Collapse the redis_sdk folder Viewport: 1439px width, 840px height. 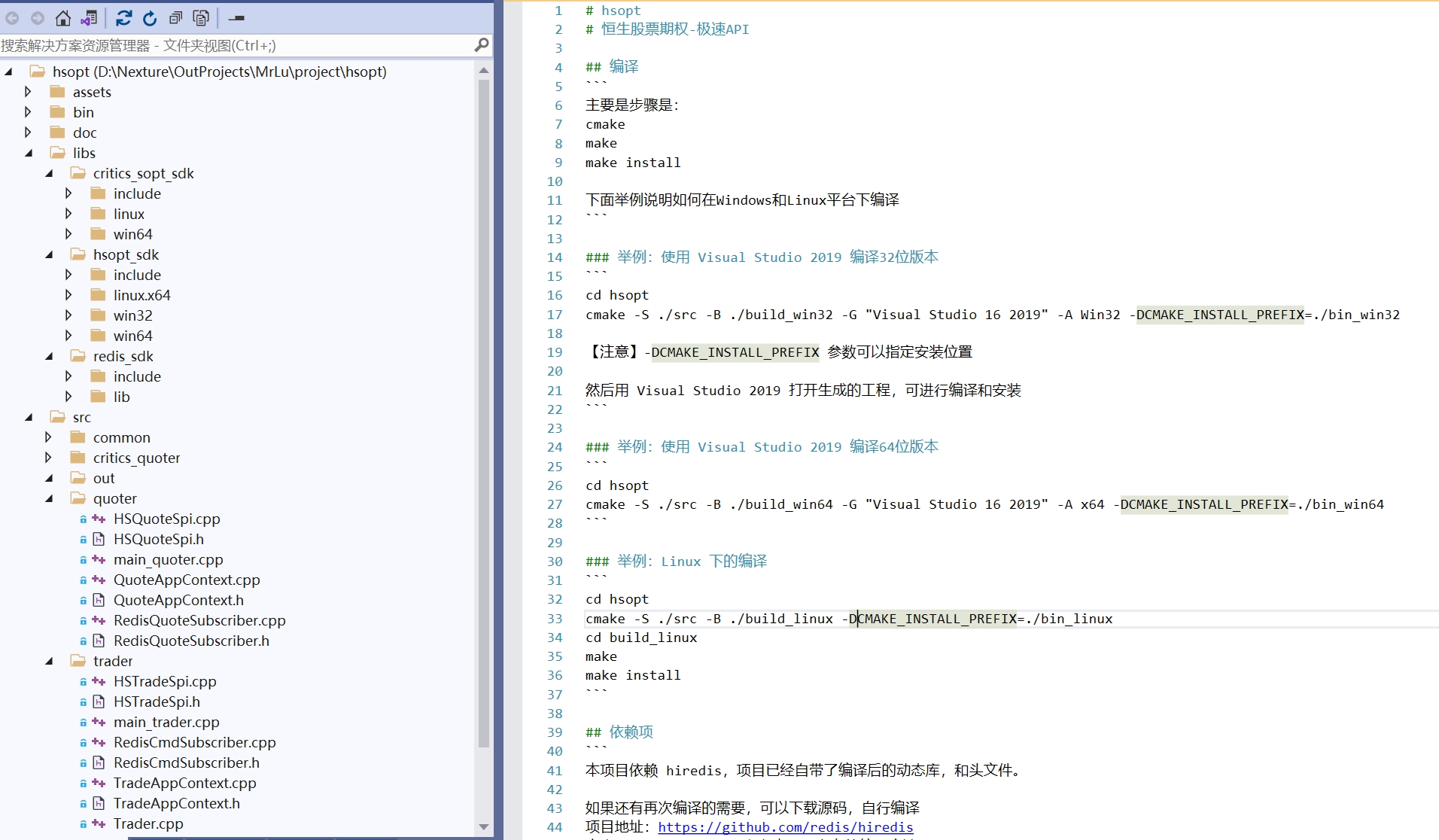pyautogui.click(x=49, y=356)
